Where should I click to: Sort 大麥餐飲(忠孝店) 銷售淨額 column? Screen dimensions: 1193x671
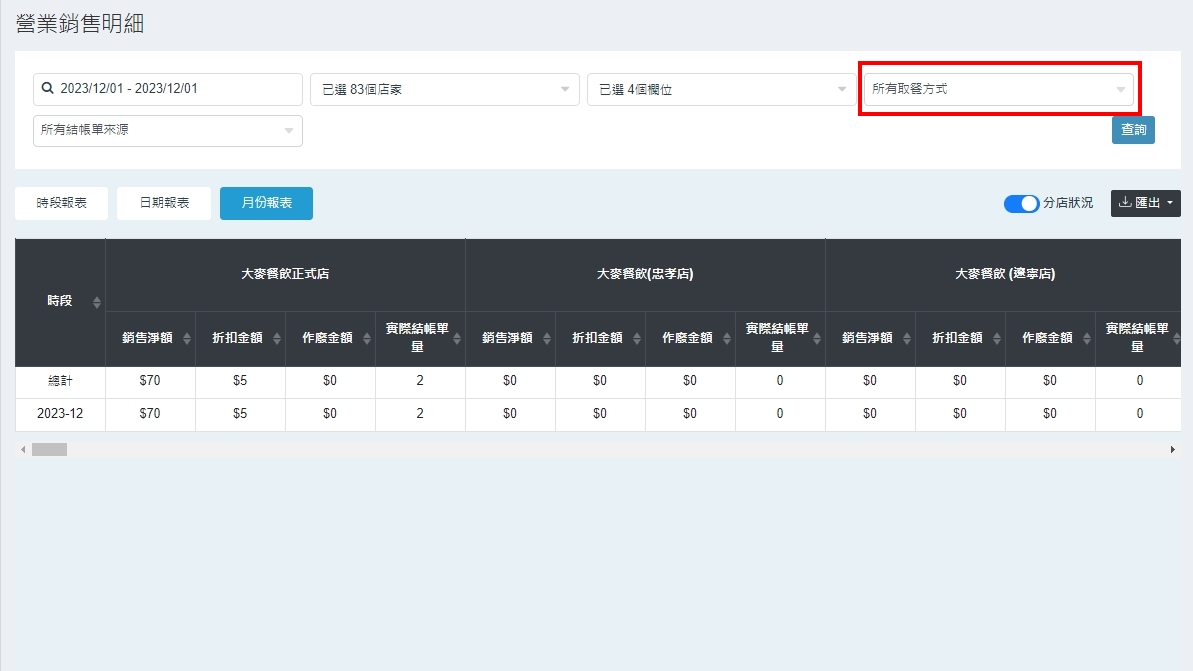click(x=546, y=339)
